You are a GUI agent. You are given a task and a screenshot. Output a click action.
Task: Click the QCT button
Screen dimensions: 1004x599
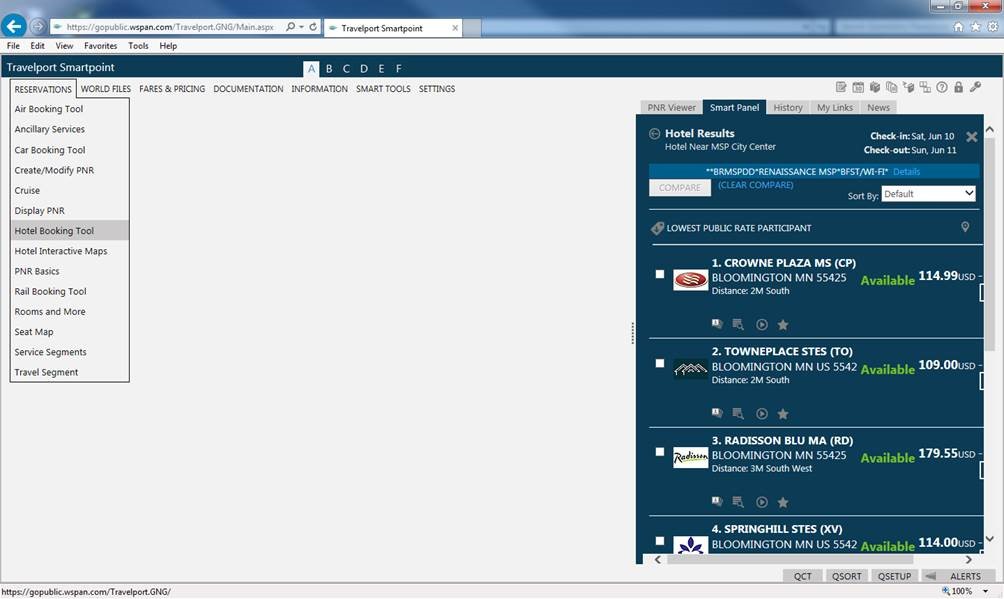(802, 576)
